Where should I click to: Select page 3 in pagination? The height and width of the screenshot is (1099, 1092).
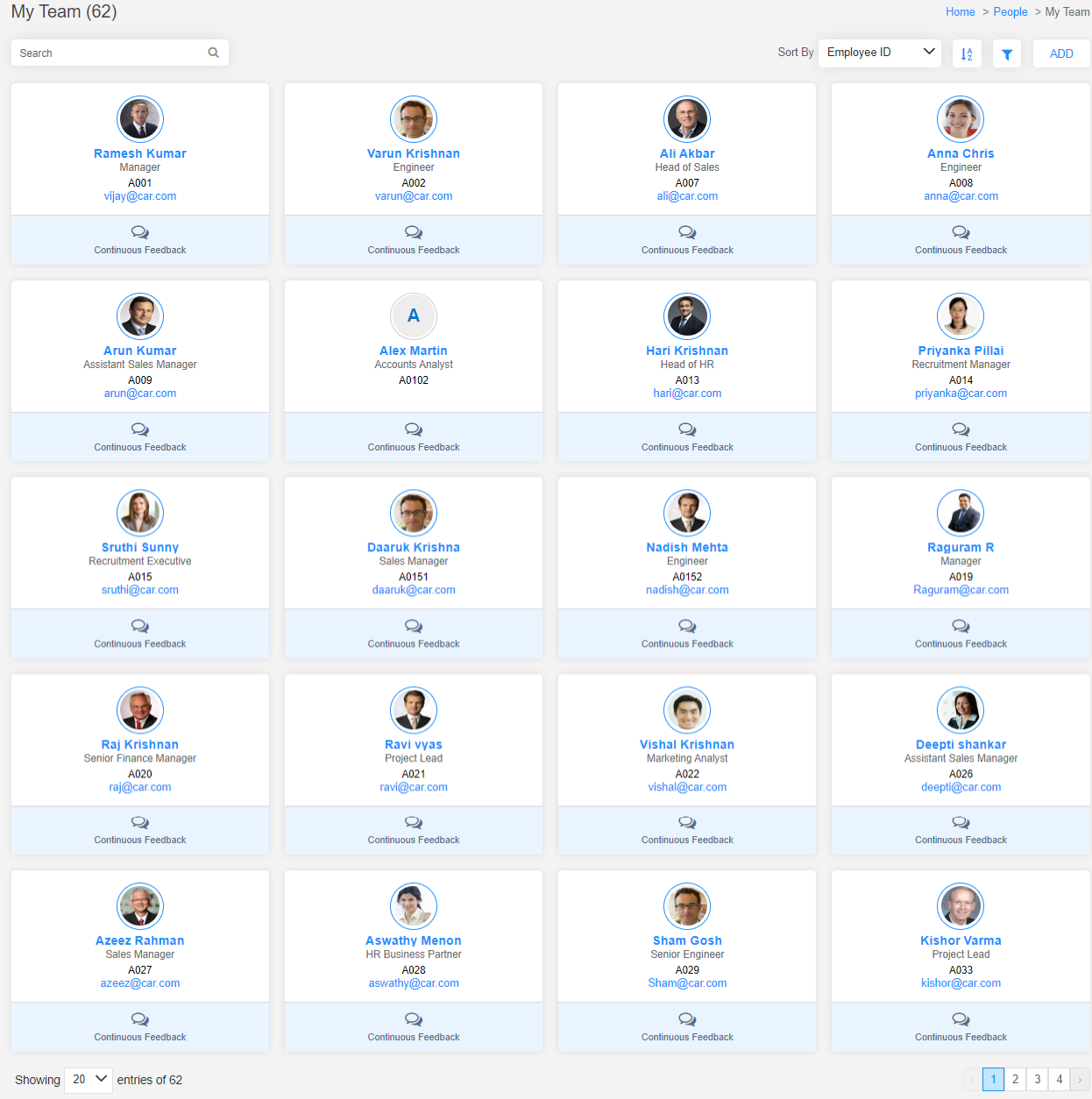(x=1037, y=1079)
